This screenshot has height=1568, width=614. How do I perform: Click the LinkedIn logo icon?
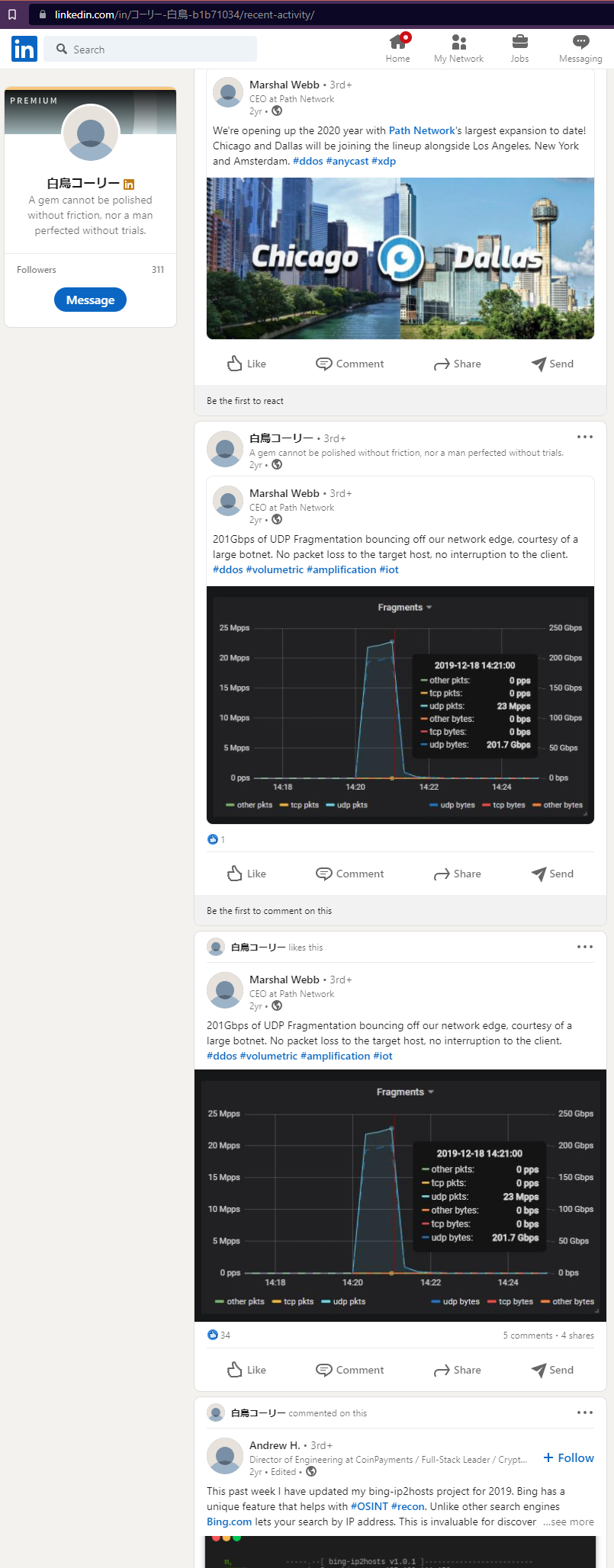24,49
